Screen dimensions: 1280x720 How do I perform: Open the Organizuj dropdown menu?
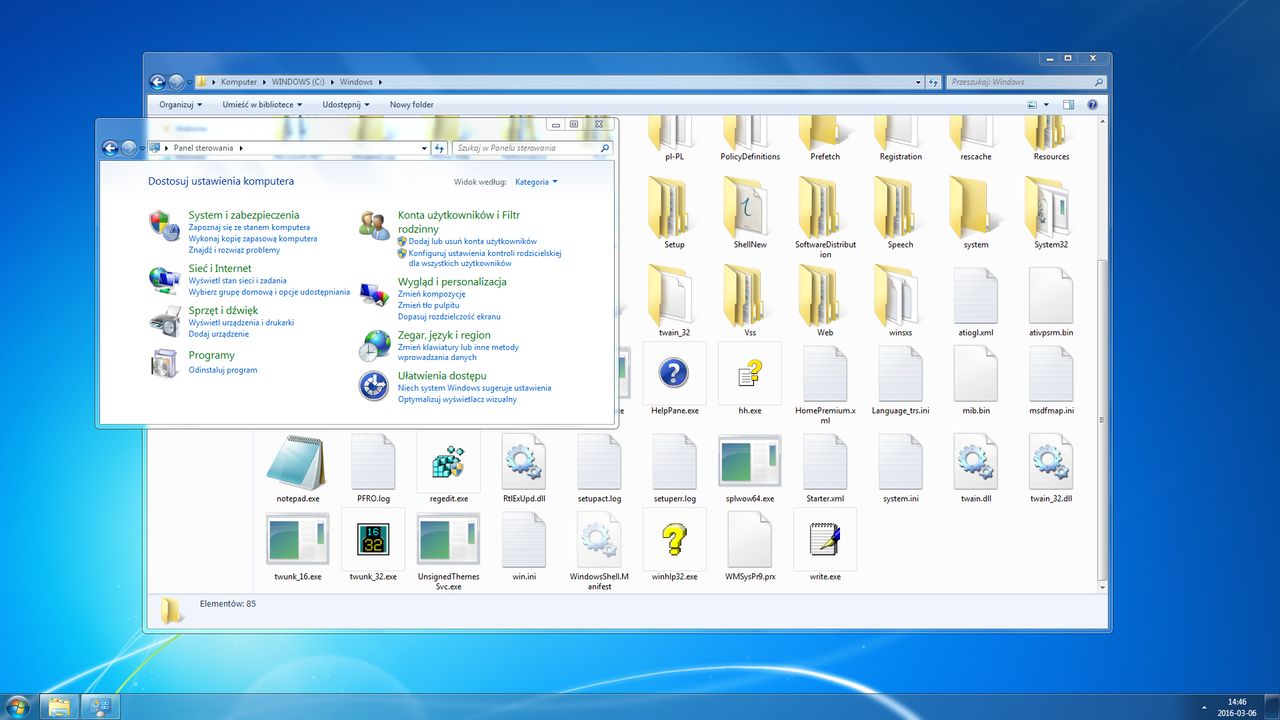(180, 104)
